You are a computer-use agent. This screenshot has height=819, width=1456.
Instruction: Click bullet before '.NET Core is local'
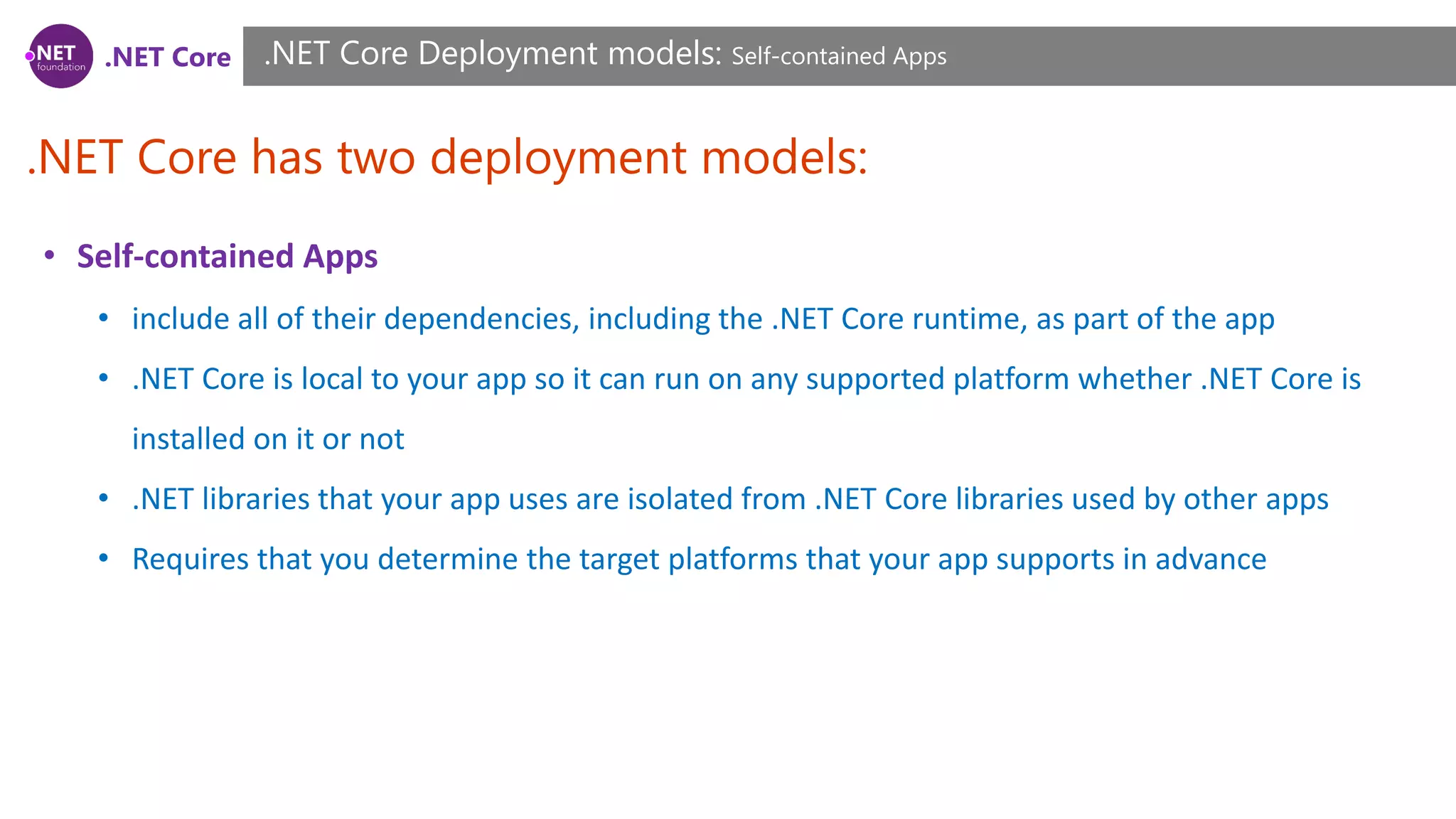(x=104, y=378)
